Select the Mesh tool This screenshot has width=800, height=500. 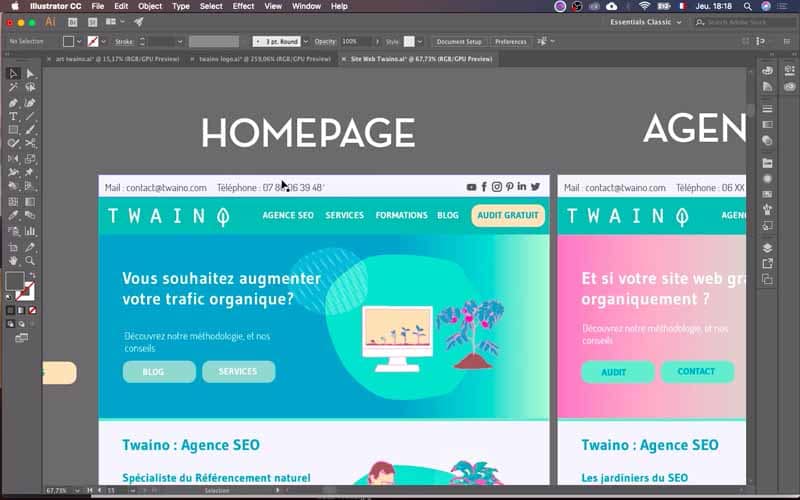point(13,202)
